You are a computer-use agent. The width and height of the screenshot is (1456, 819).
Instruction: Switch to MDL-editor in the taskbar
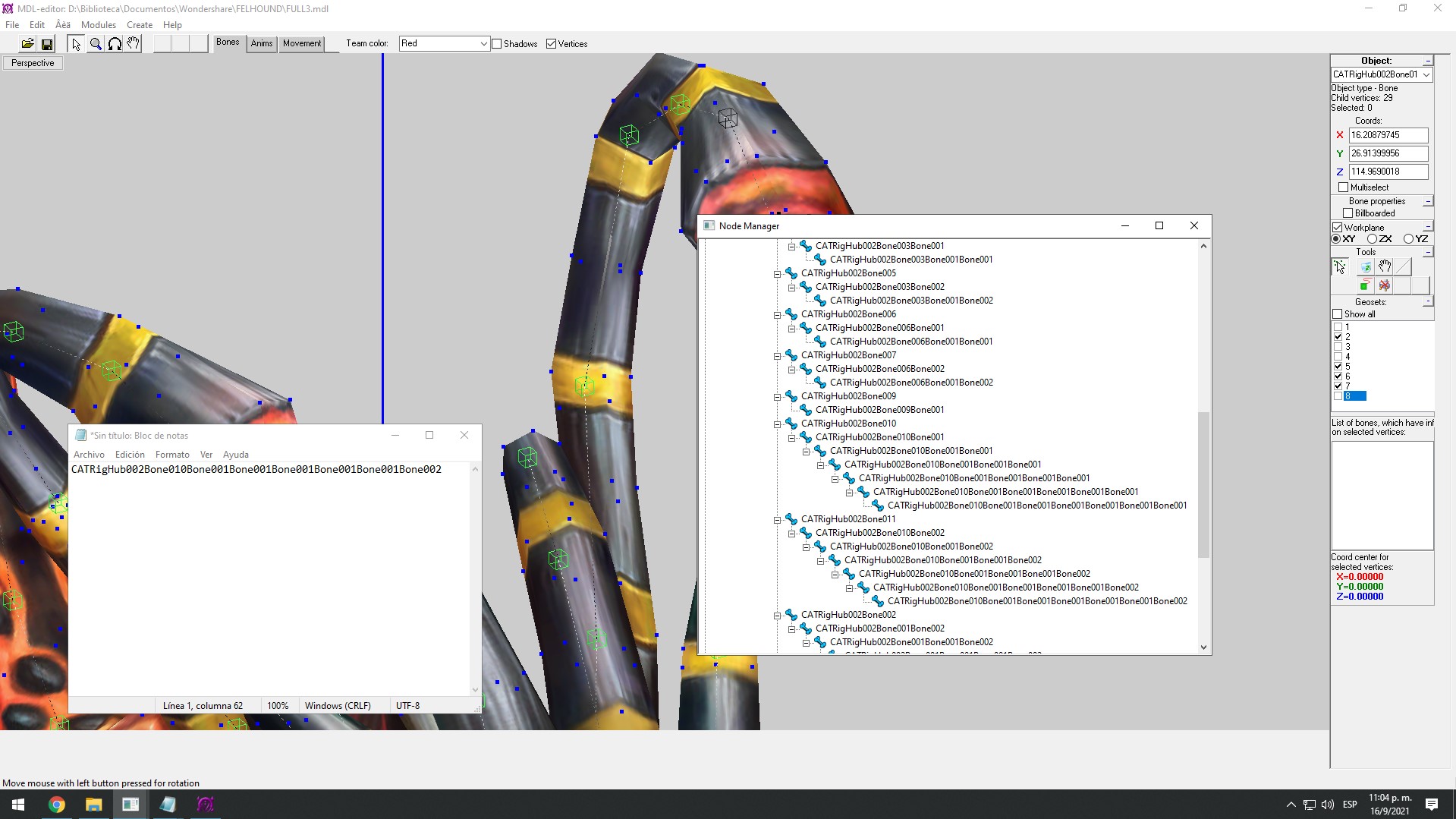205,805
